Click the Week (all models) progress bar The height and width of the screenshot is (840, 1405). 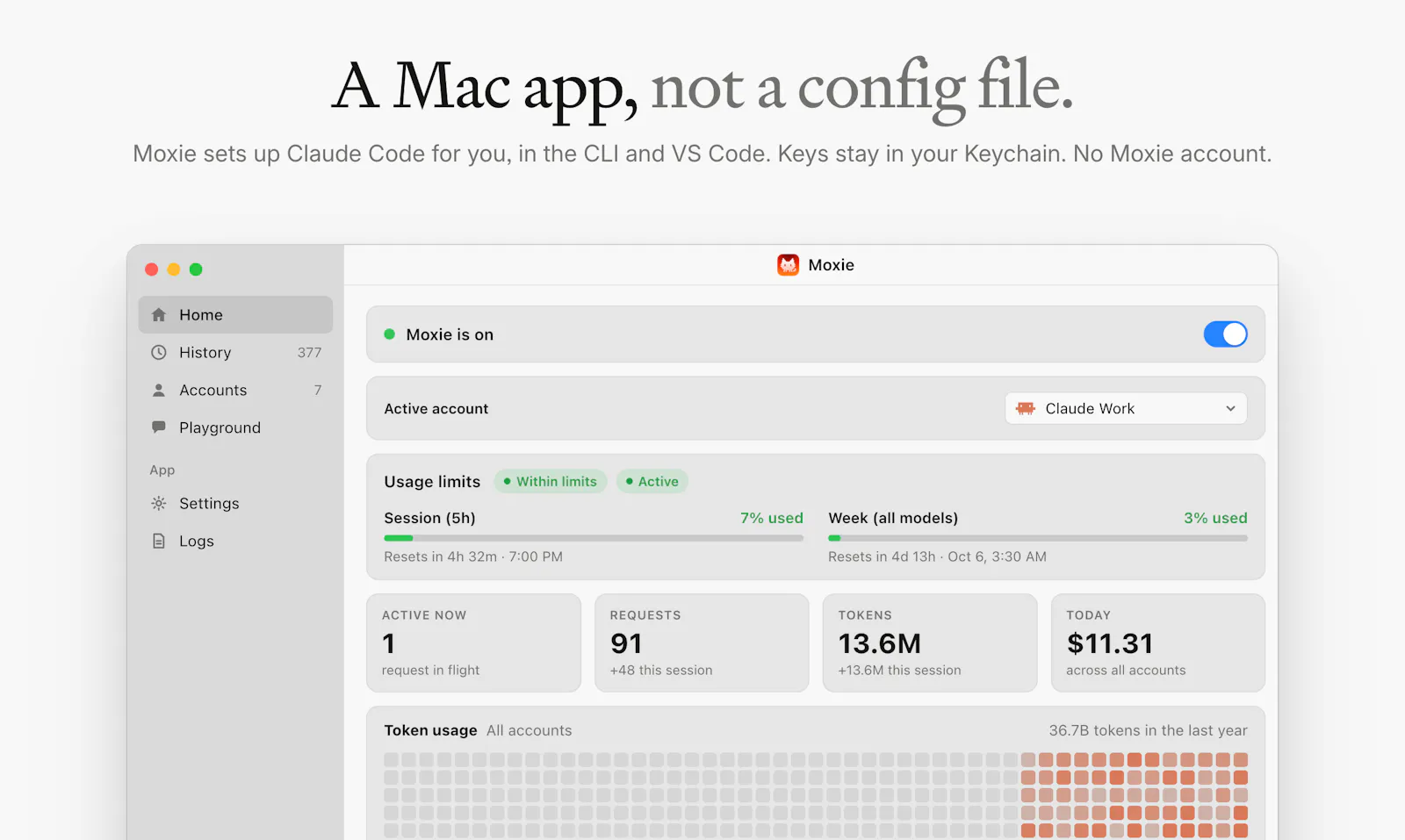pos(1038,538)
